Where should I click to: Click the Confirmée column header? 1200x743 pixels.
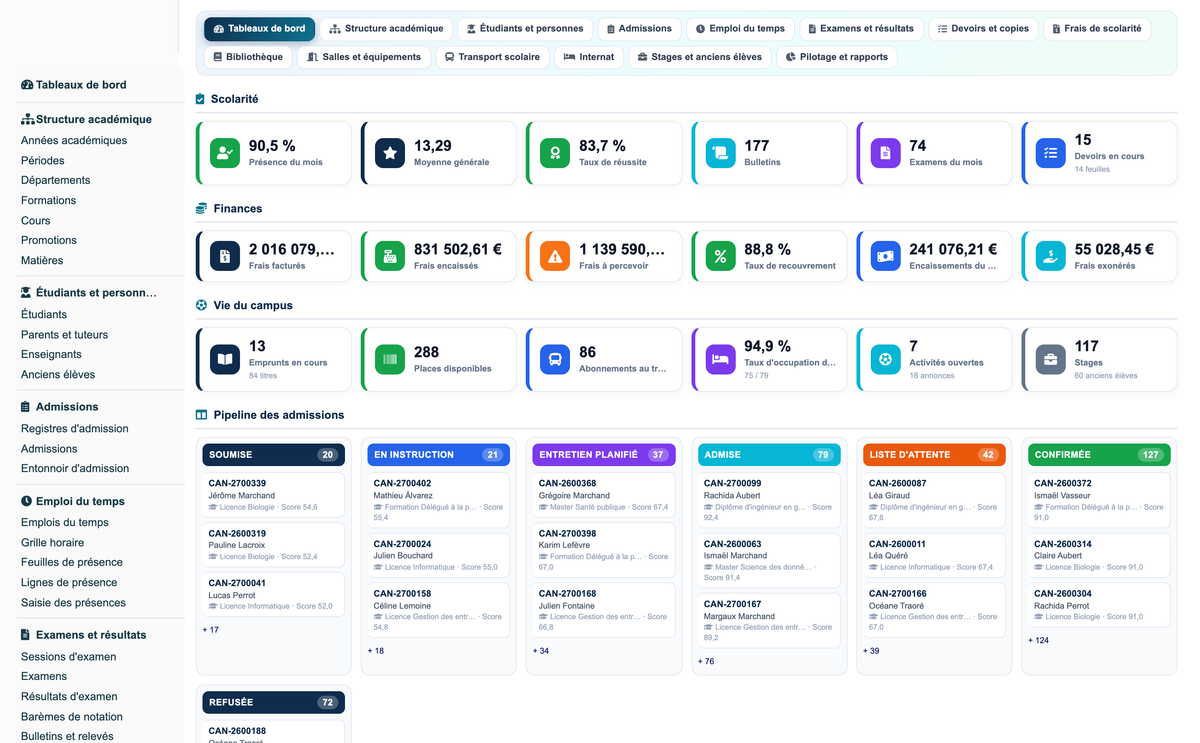pyautogui.click(x=1099, y=455)
